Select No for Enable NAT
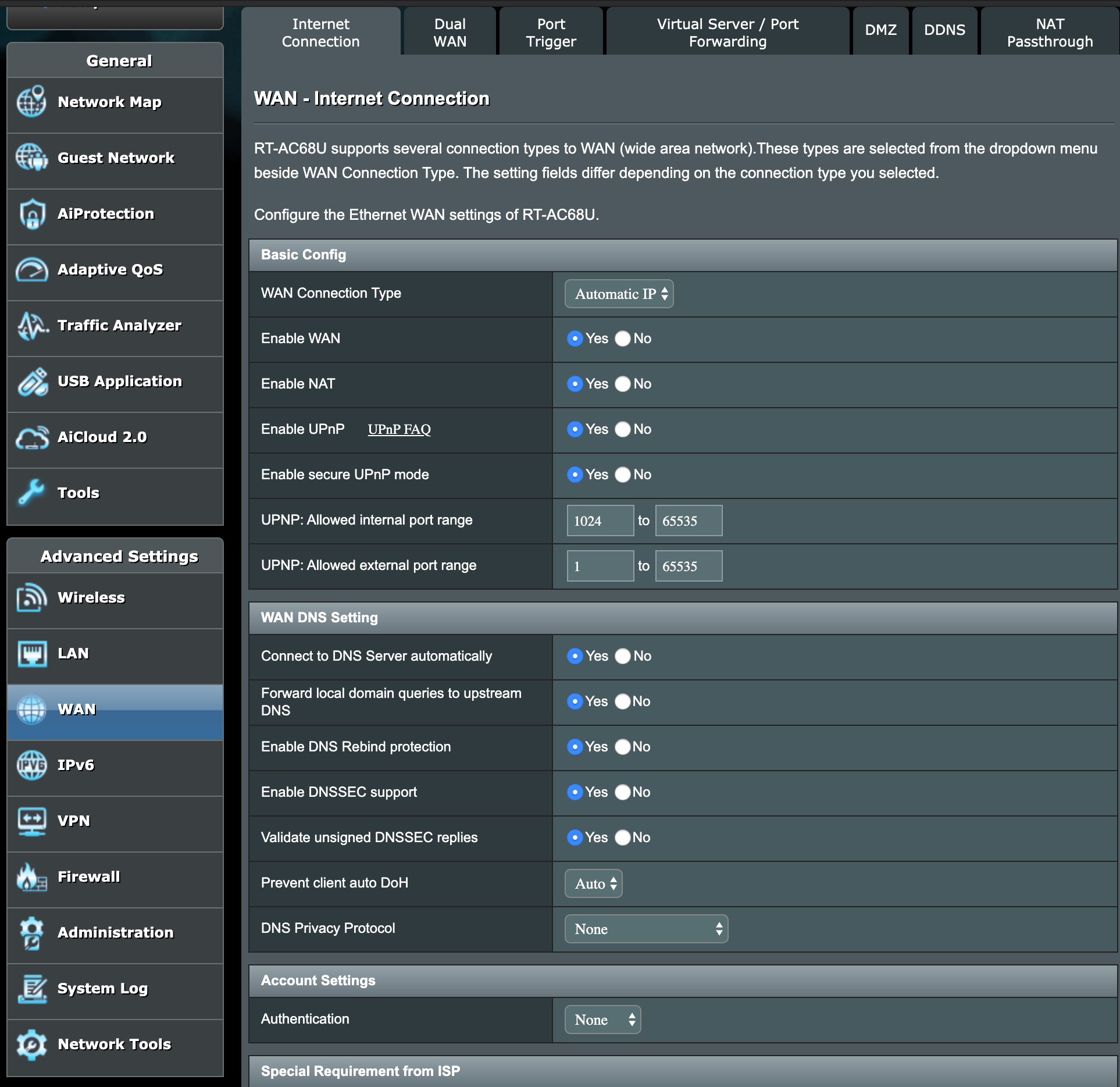 coord(623,384)
